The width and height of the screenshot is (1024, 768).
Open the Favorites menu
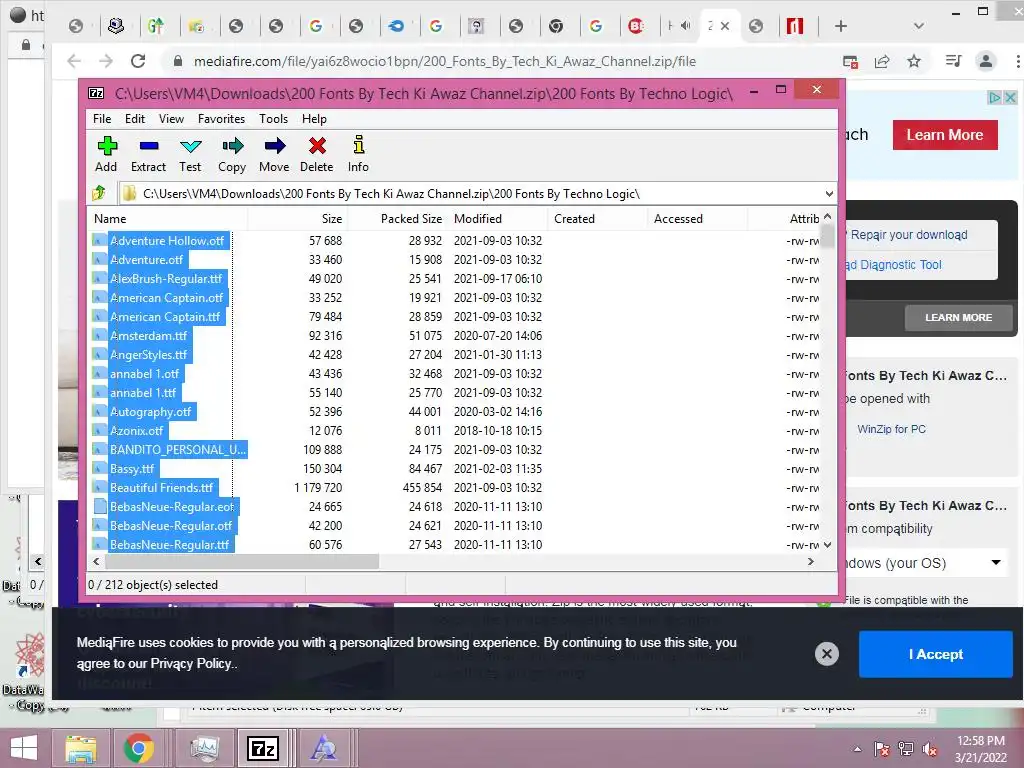point(221,119)
